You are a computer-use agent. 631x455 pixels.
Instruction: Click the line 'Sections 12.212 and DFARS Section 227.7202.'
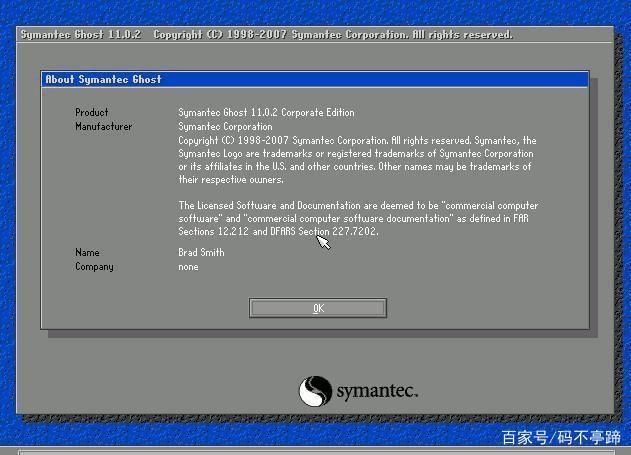pos(278,231)
